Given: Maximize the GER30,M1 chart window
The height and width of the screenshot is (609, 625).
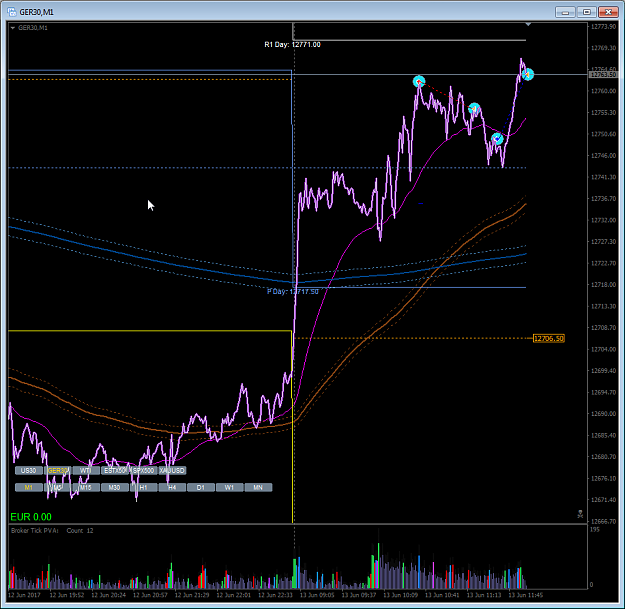Looking at the screenshot, I should [587, 12].
